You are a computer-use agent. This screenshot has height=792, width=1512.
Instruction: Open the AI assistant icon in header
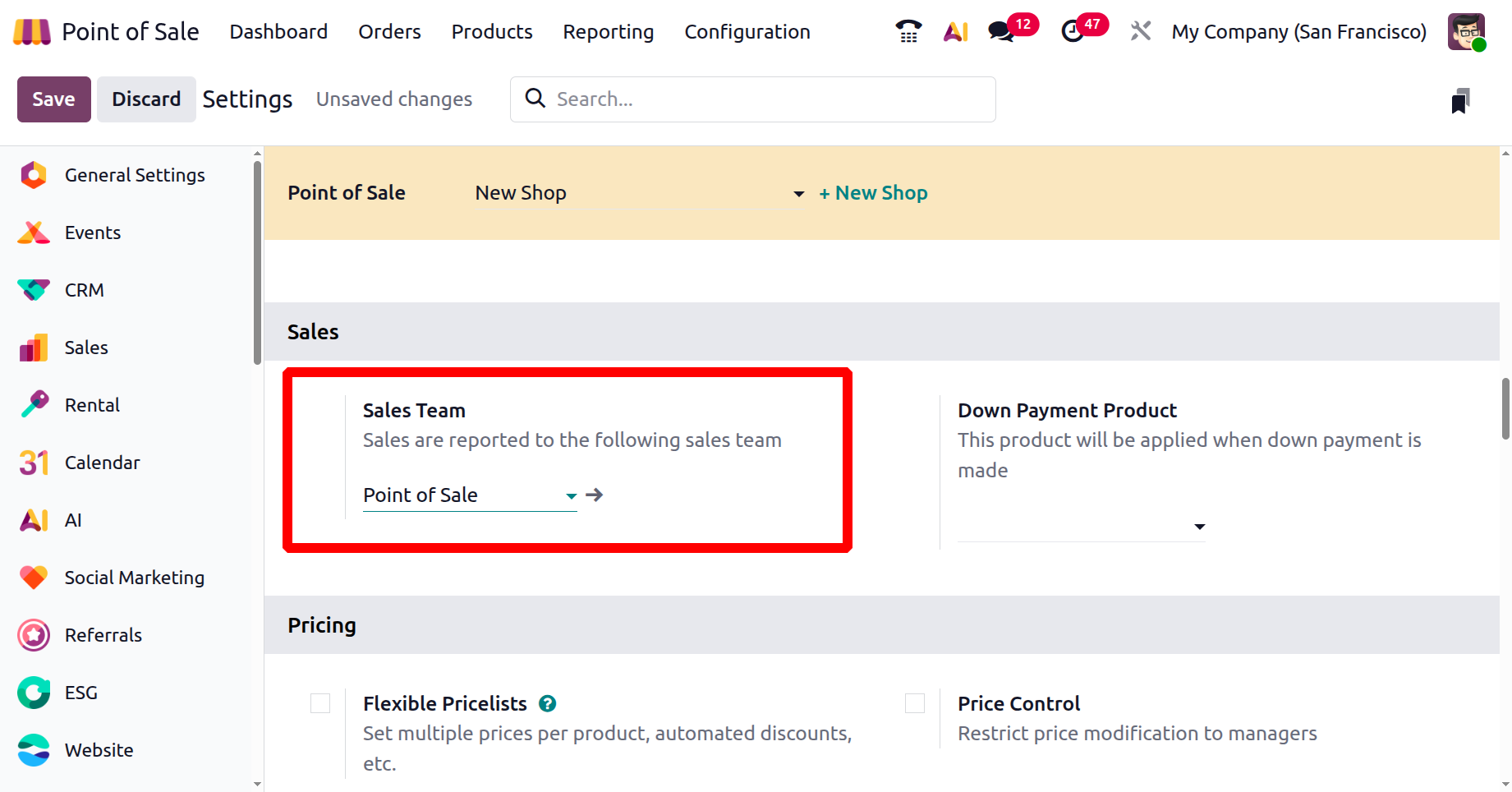tap(955, 31)
